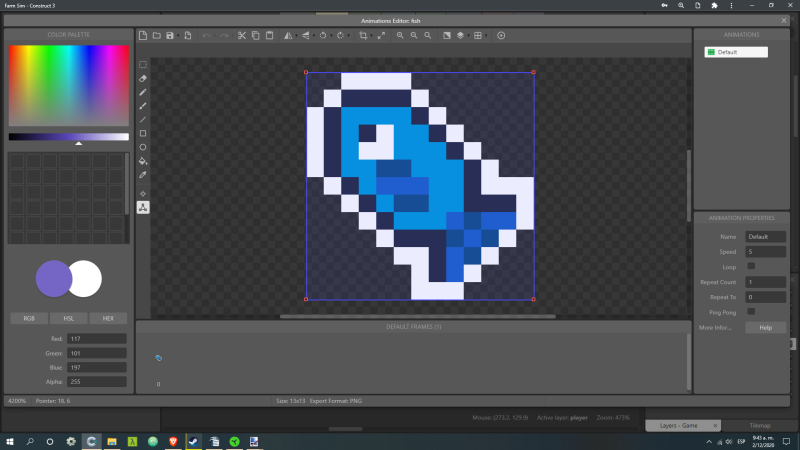
Task: Click the Crop icon in toolbar
Action: click(363, 35)
